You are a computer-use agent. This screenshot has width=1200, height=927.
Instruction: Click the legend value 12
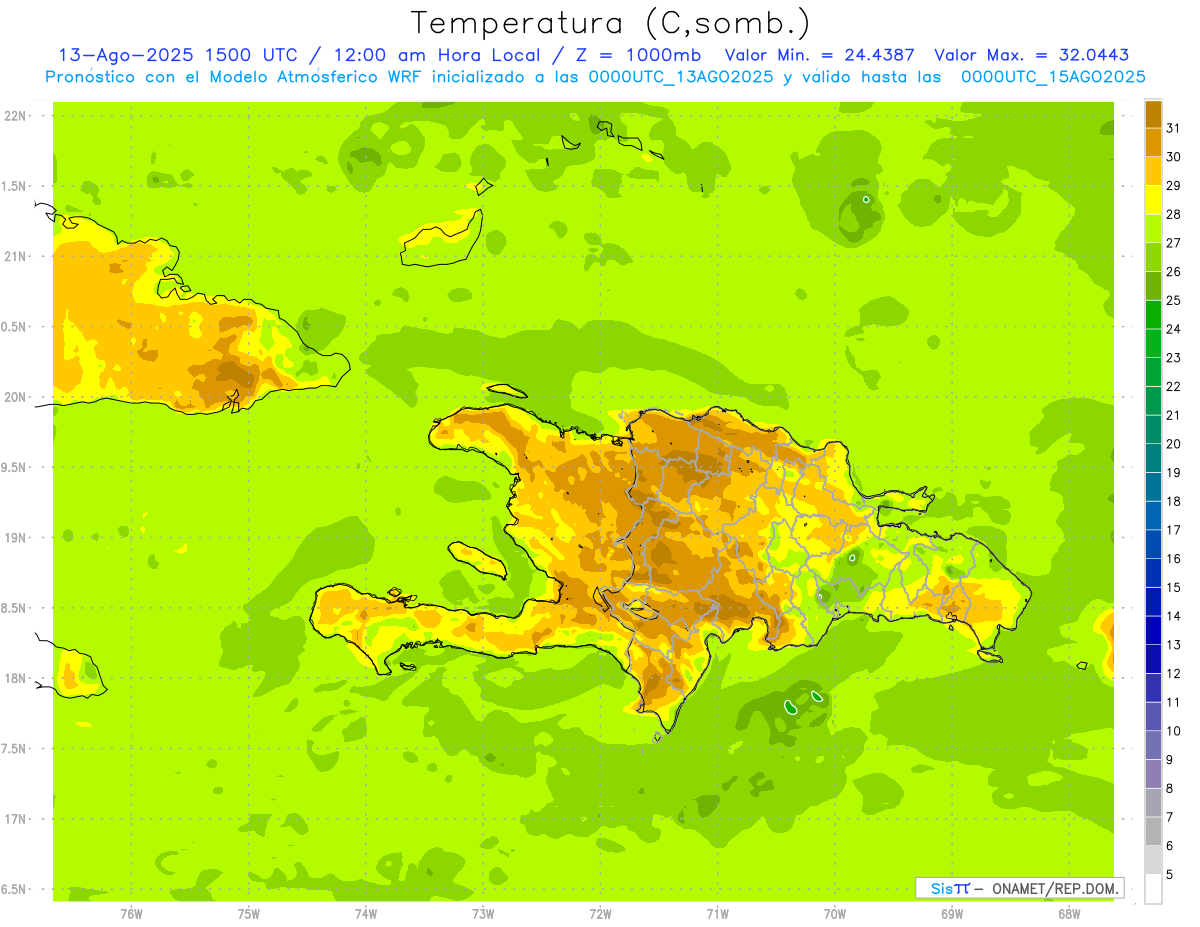click(1174, 673)
